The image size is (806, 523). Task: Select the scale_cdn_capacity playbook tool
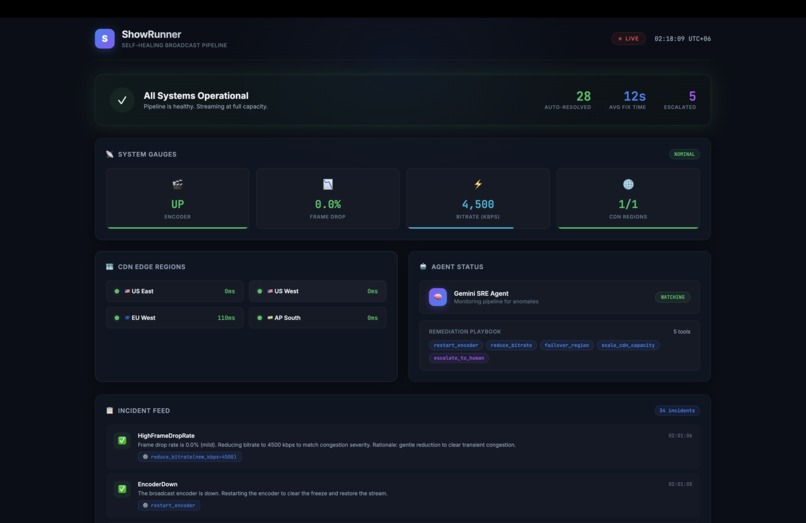[628, 345]
